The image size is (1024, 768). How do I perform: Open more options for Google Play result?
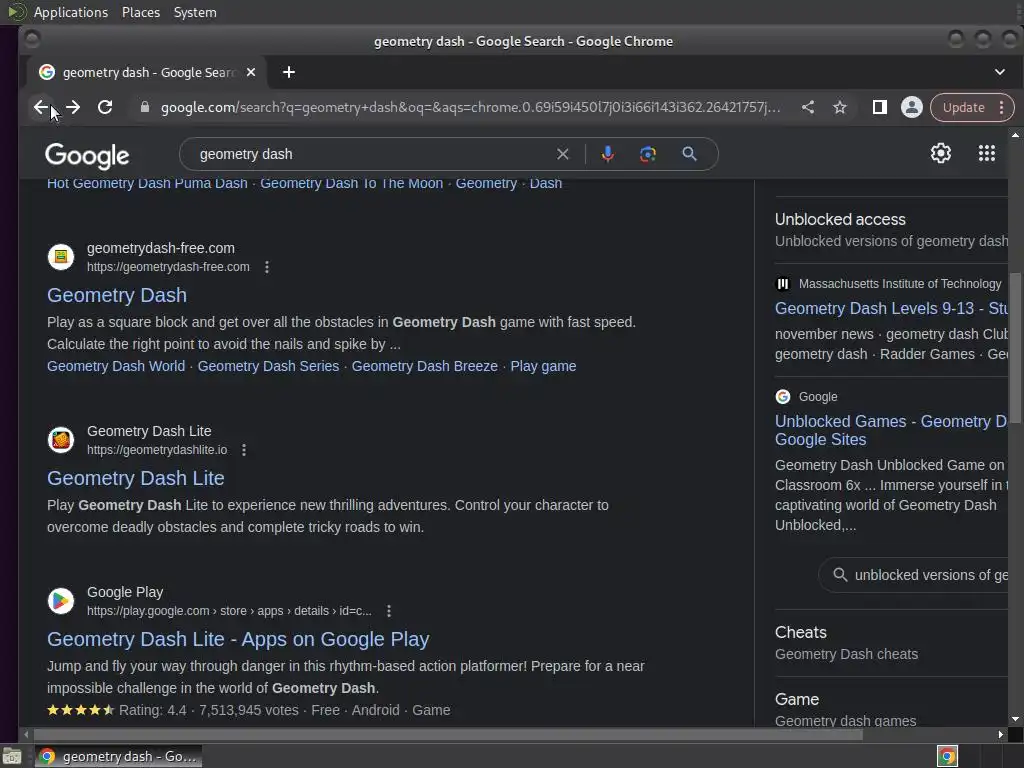point(389,611)
